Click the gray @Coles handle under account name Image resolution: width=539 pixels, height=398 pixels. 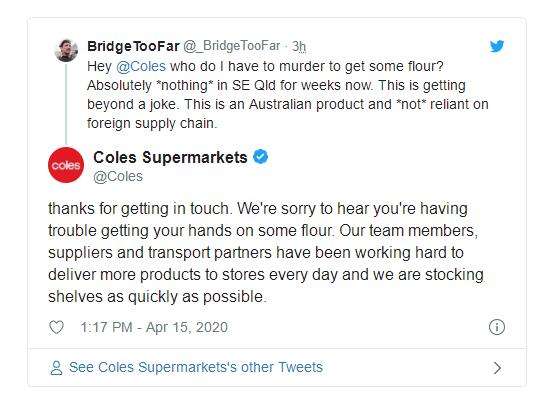(x=118, y=176)
